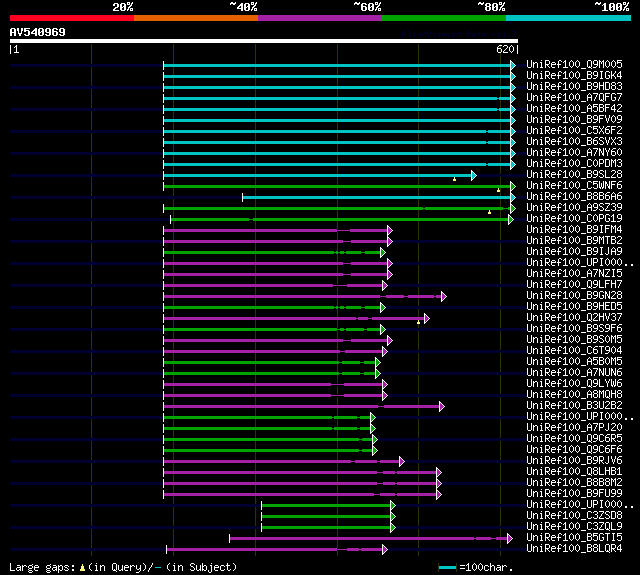The height and width of the screenshot is (575, 640).
Task: Select the UniRef100_Q9C6R5 label
Action: click(574, 439)
